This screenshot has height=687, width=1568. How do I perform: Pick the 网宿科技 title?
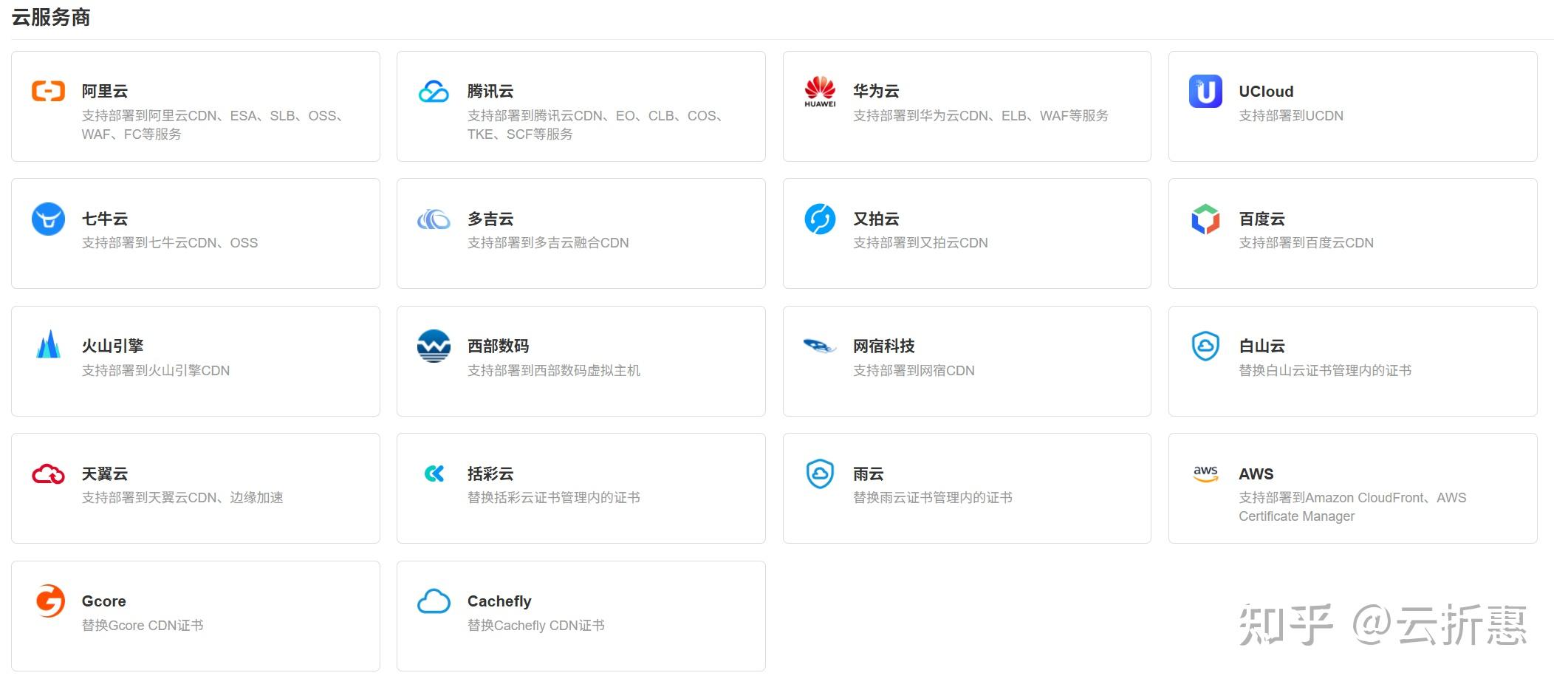click(884, 346)
